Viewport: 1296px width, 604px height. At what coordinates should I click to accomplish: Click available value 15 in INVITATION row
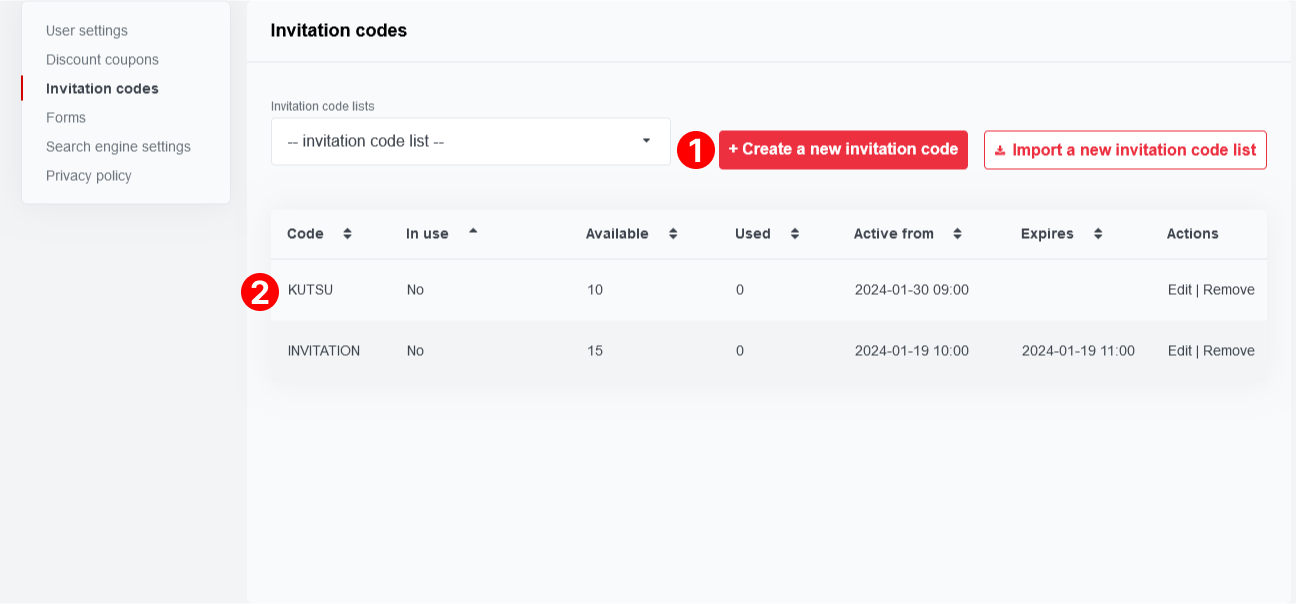tap(595, 351)
